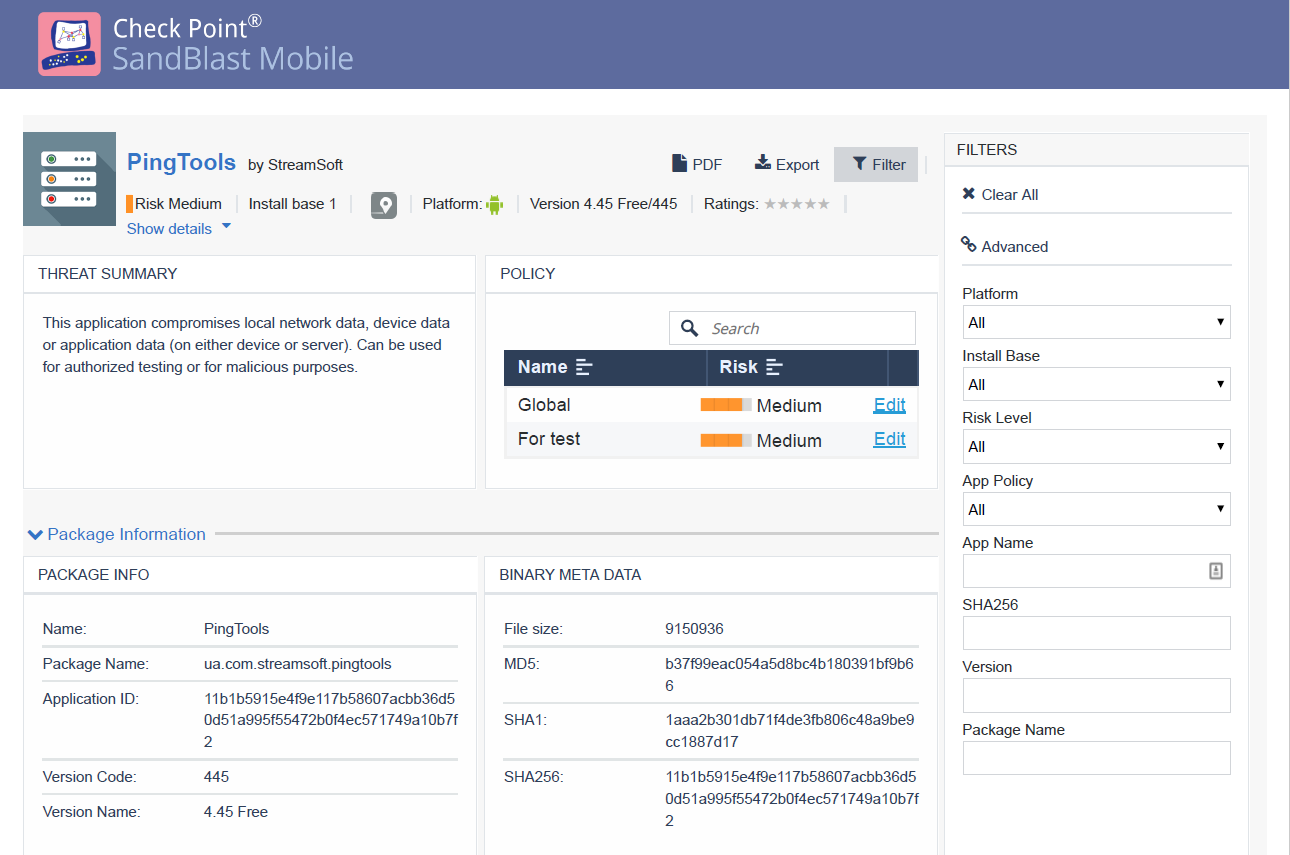Screen dimensions: 1290x855
Task: Click the THREAT SUMMARY panel heading
Action: [107, 273]
